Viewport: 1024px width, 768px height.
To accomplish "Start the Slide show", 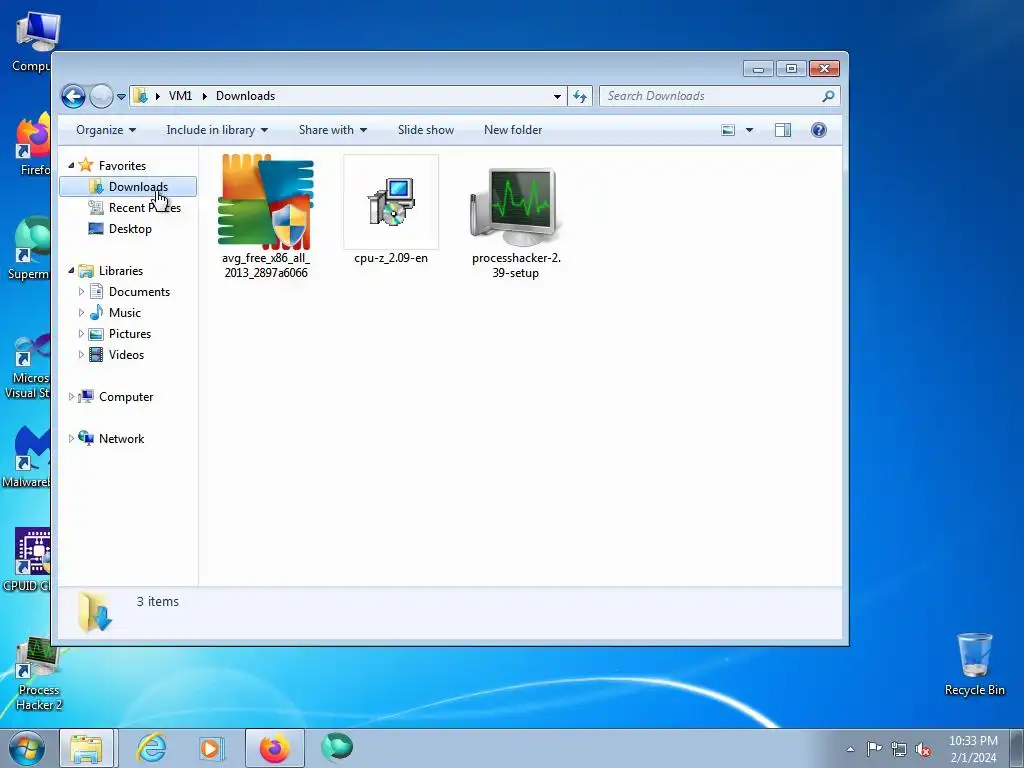I will click(x=426, y=130).
